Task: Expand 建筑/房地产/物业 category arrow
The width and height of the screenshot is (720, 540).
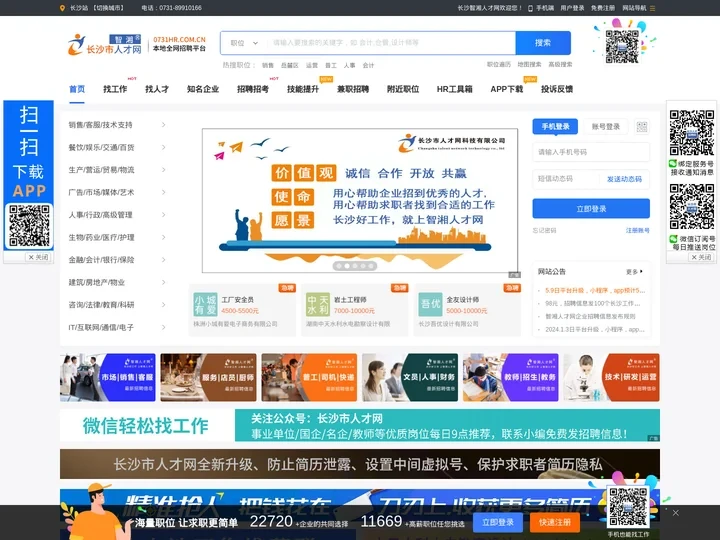Action: 163,282
